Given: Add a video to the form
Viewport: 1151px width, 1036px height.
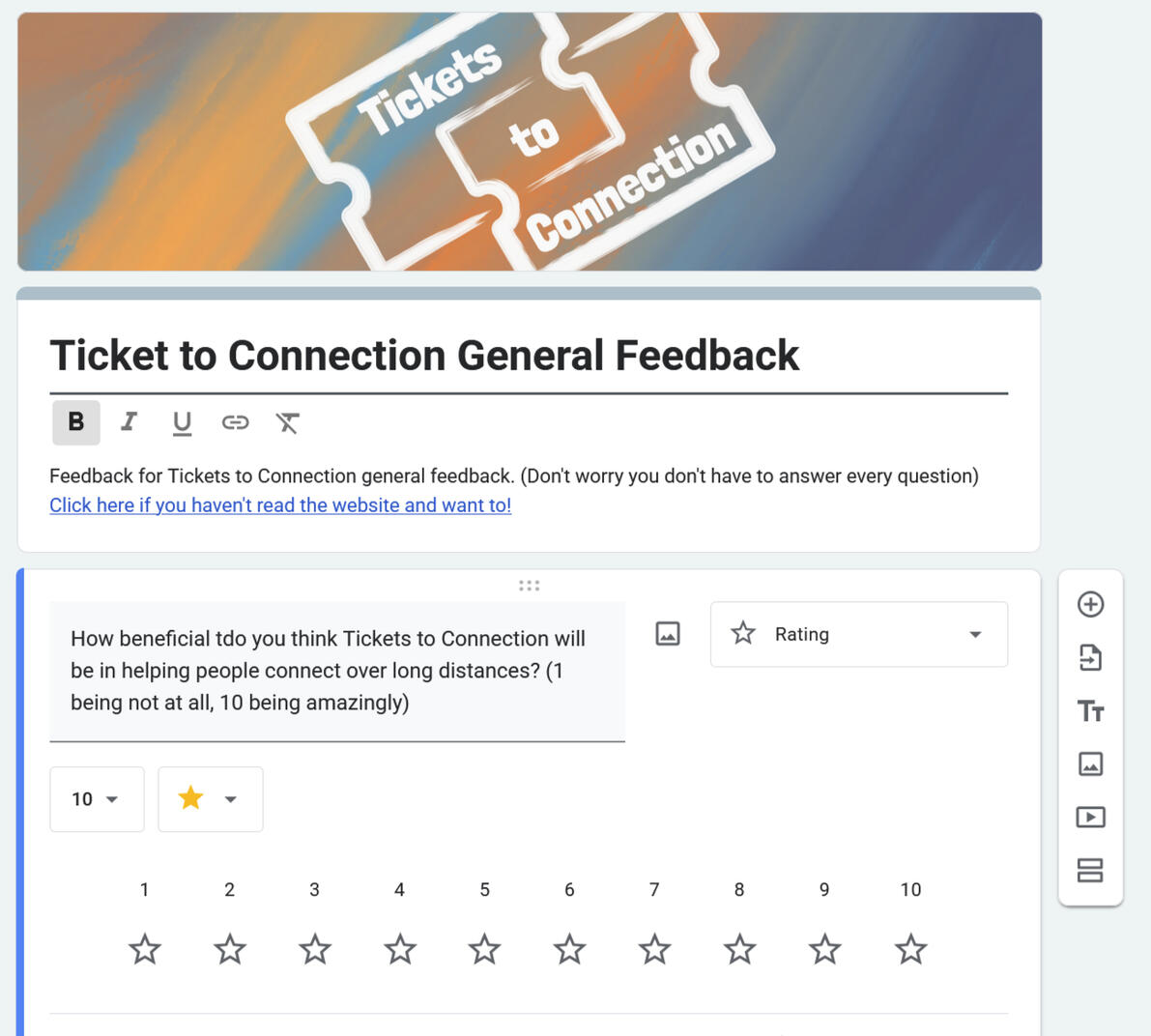Looking at the screenshot, I should [x=1090, y=818].
